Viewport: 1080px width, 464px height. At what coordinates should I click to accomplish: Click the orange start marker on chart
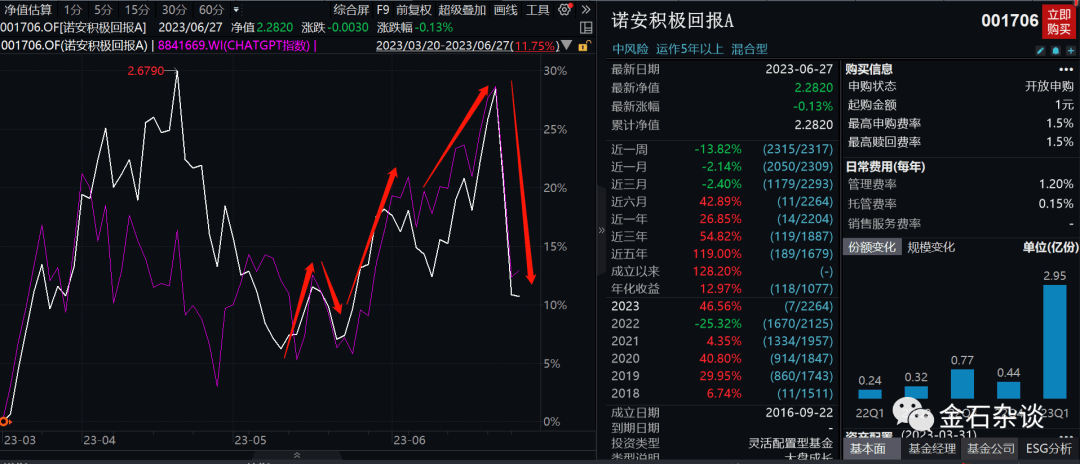(4, 421)
